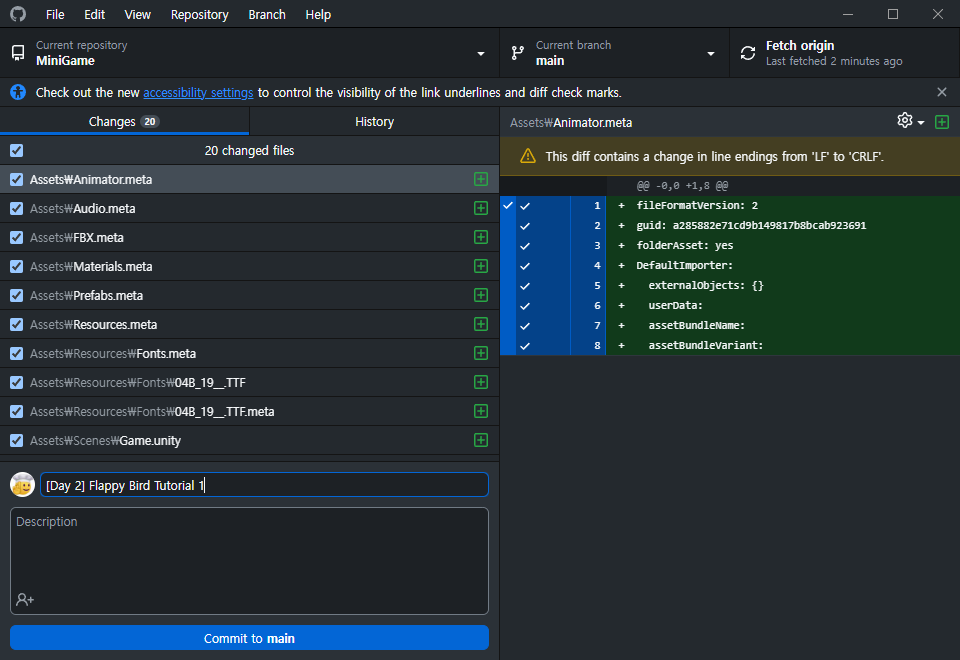The height and width of the screenshot is (660, 960).
Task: Open the Branch menu
Action: pyautogui.click(x=267, y=14)
